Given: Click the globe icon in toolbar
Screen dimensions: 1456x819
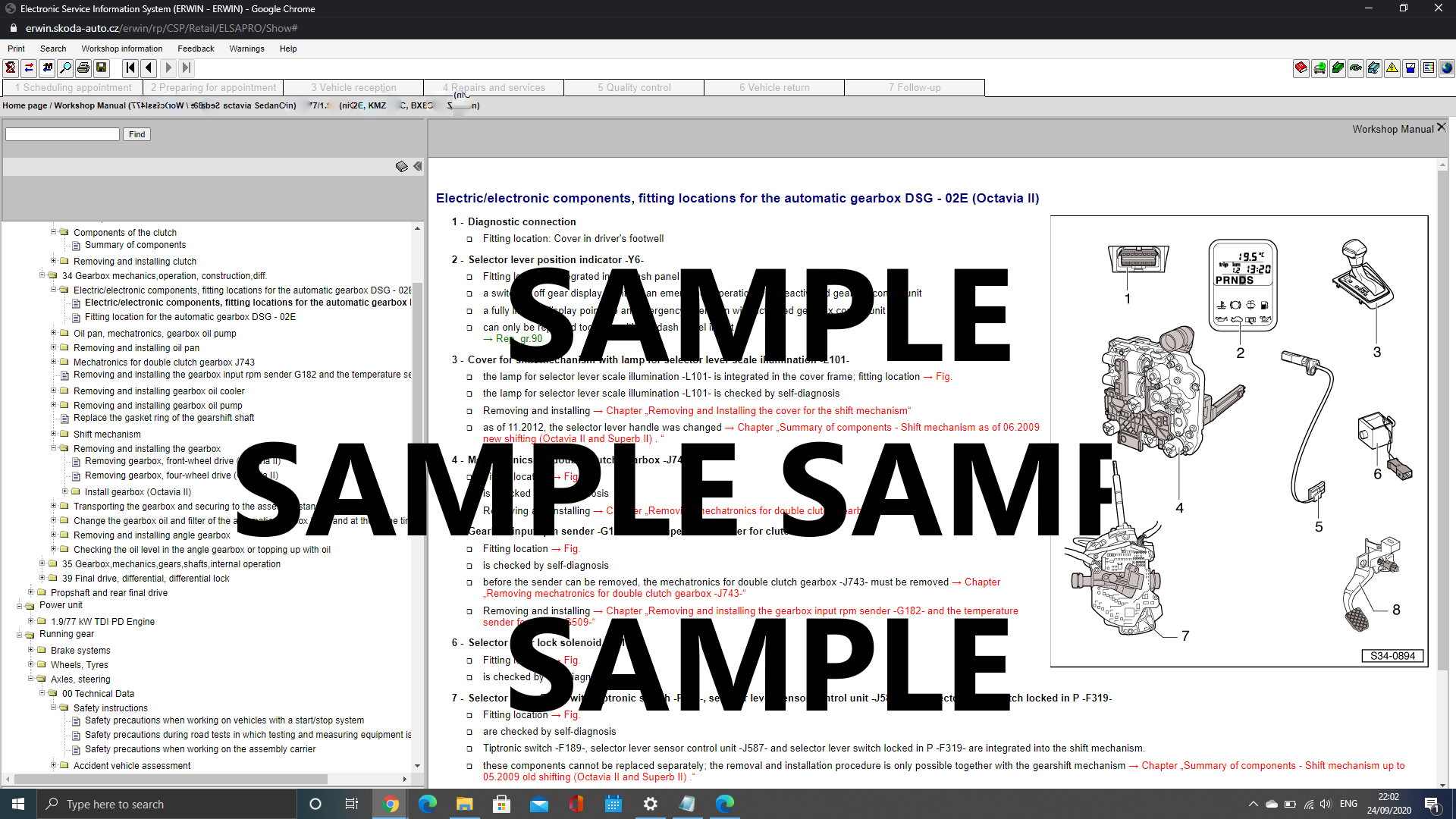Looking at the screenshot, I should tap(1447, 68).
